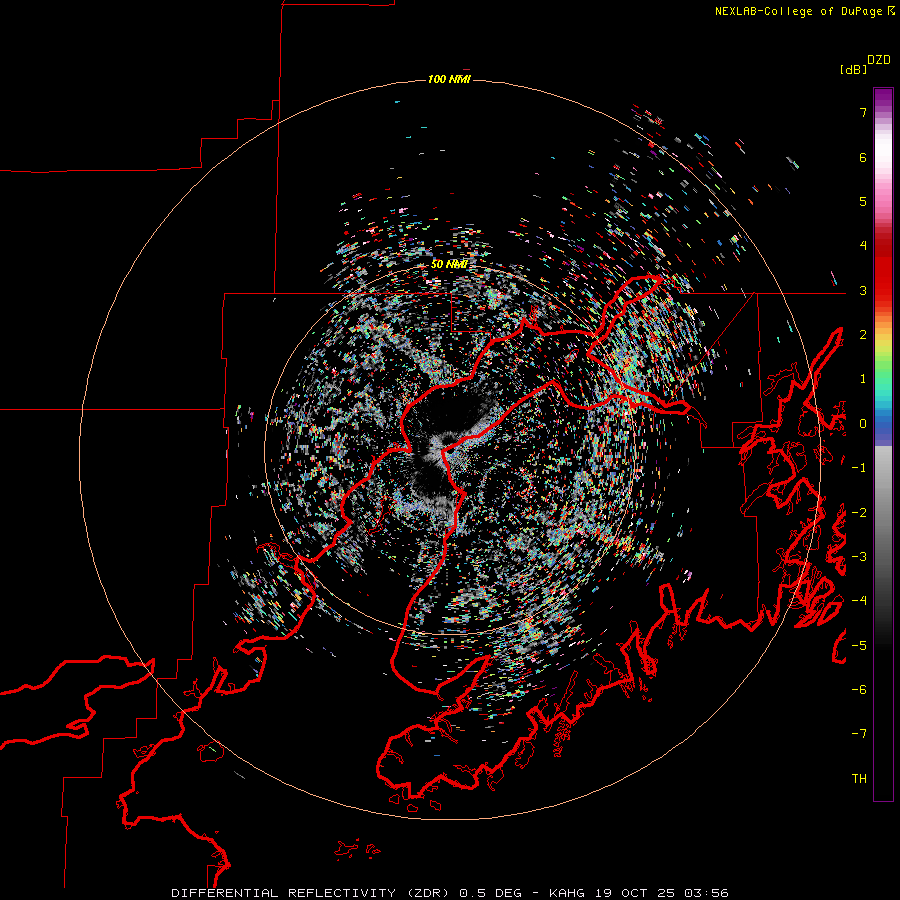Click the -3 scale value

point(859,557)
